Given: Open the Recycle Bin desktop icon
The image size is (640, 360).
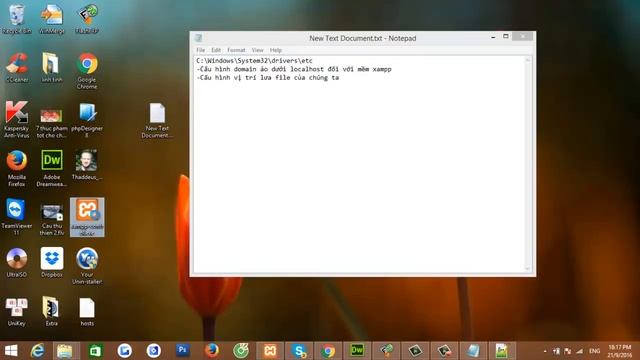Looking at the screenshot, I should pos(17,19).
